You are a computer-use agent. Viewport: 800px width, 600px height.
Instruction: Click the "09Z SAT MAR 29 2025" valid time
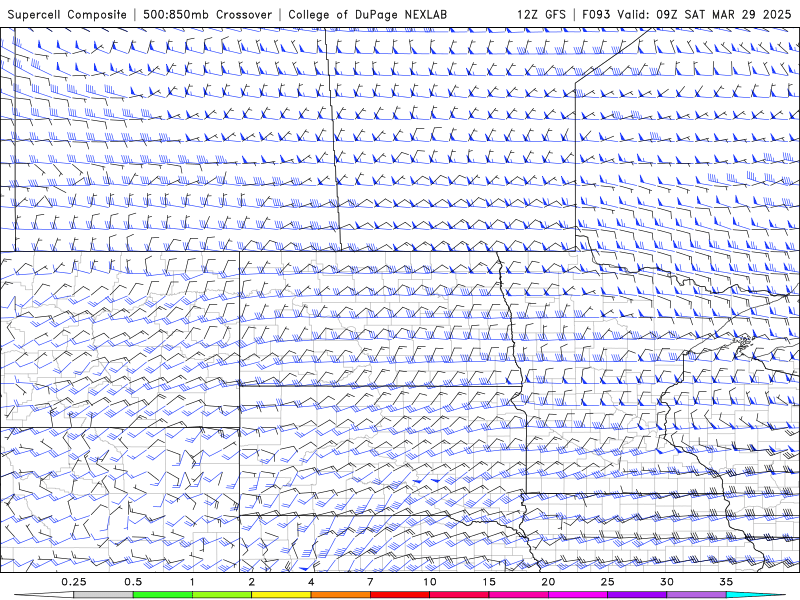tap(723, 15)
